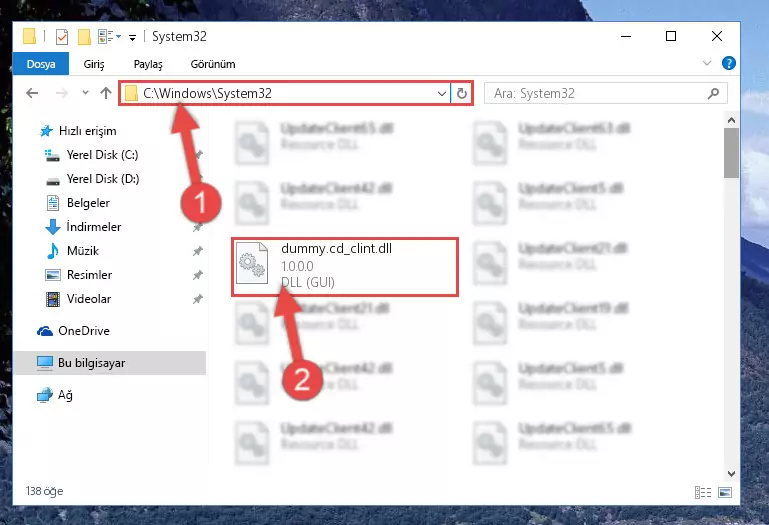Select the dummy.cd_clint.dll file name
This screenshot has height=525, width=769.
click(x=336, y=249)
